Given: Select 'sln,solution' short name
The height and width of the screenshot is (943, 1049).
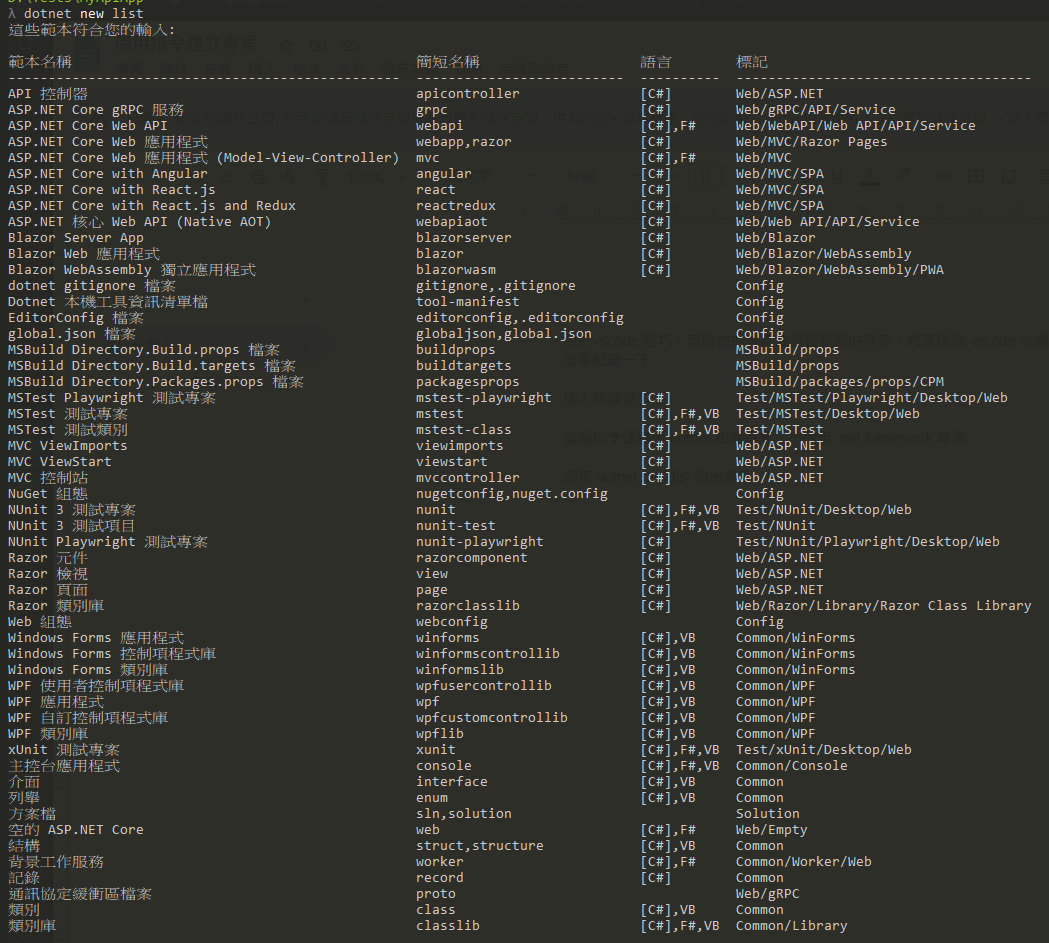Looking at the screenshot, I should tap(464, 814).
